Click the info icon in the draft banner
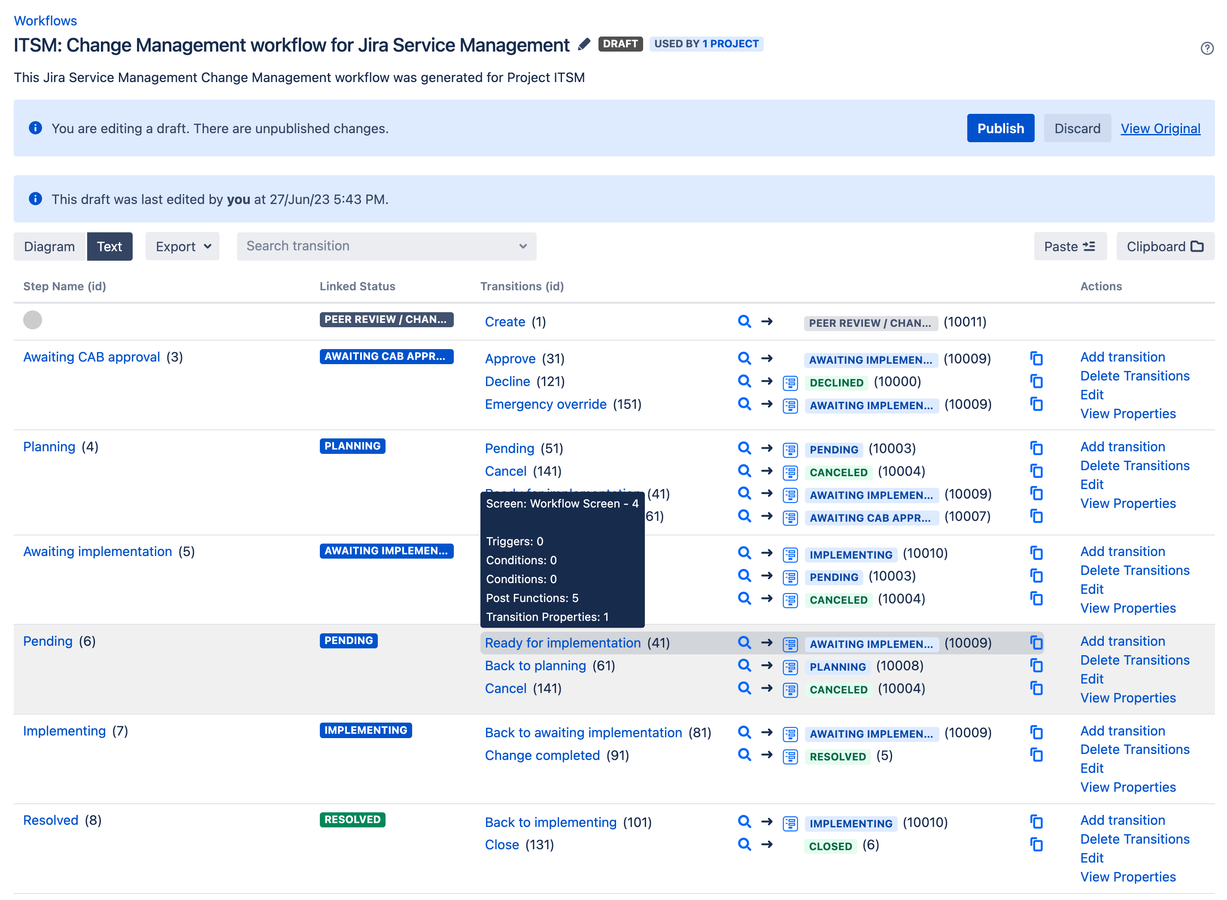This screenshot has width=1227, height=900. (x=36, y=128)
